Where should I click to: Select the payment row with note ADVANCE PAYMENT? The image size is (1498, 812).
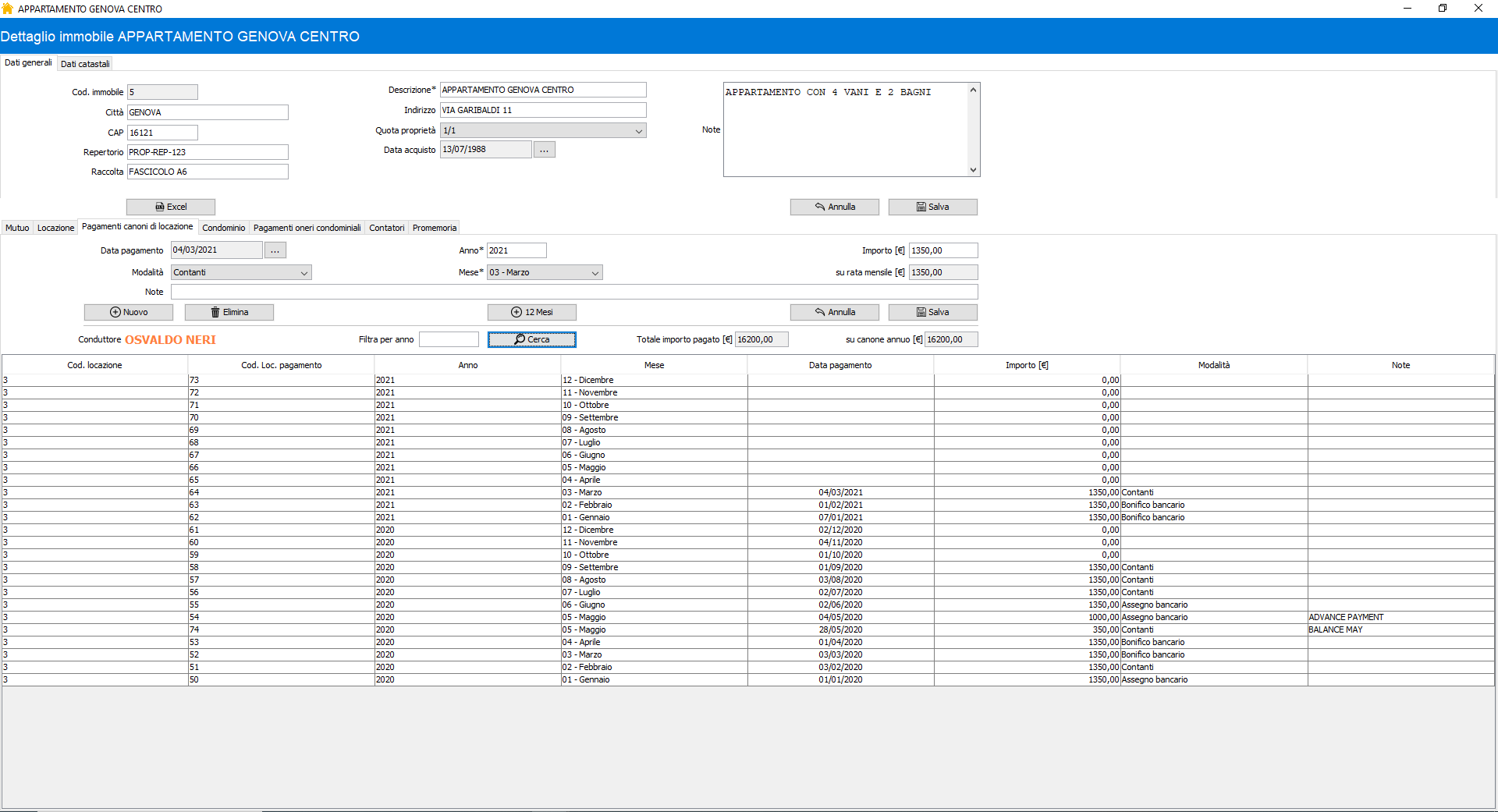tap(840, 617)
